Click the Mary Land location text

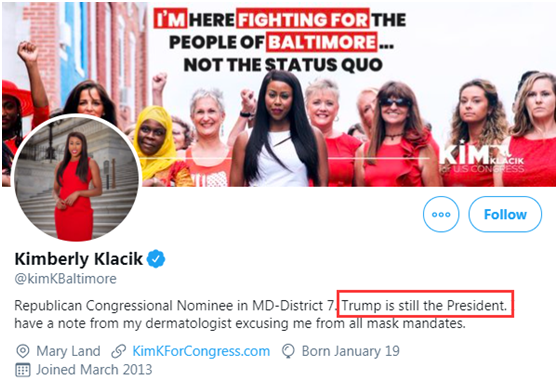(x=68, y=351)
